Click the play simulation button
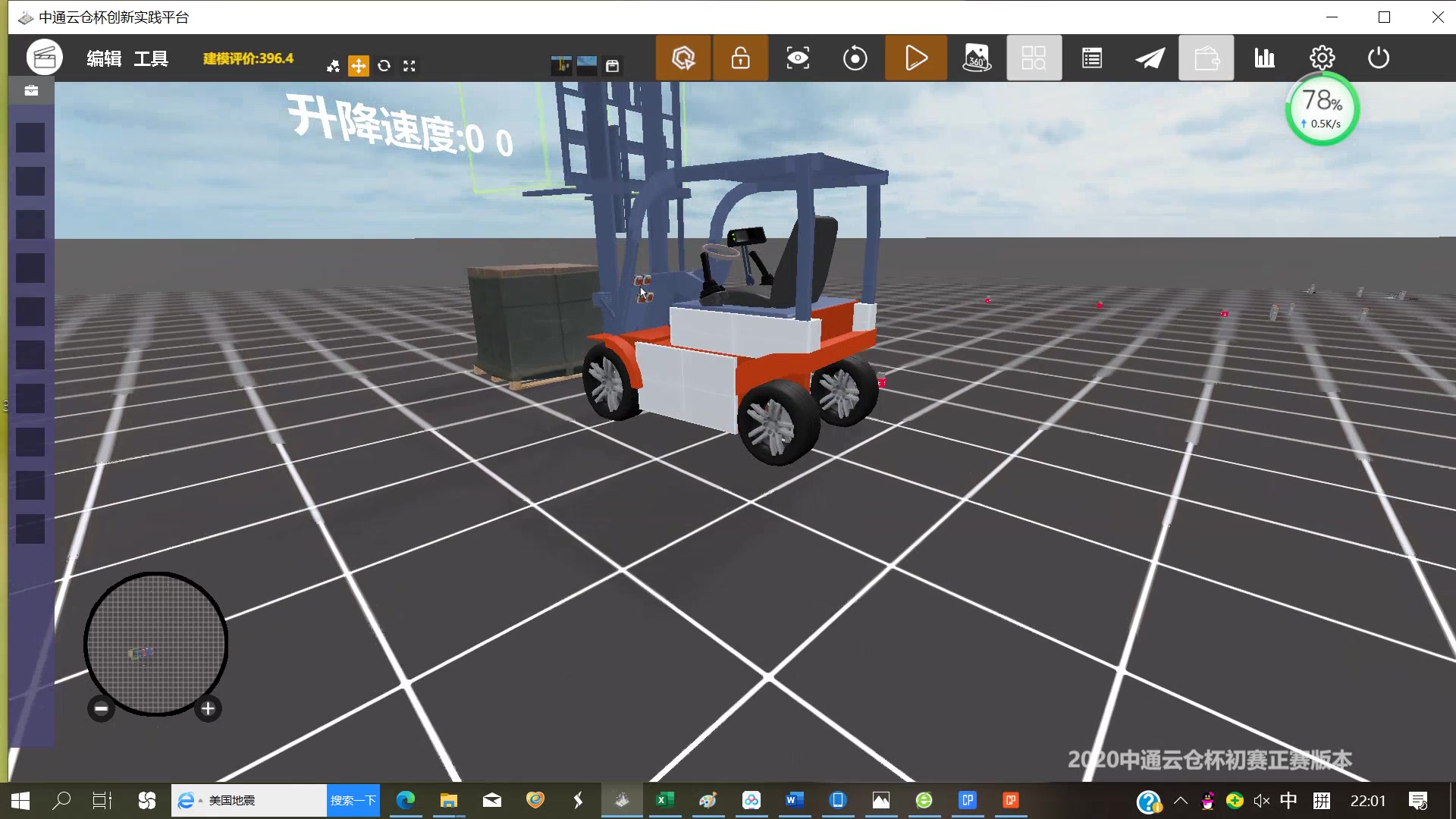The height and width of the screenshot is (819, 1456). (x=915, y=58)
